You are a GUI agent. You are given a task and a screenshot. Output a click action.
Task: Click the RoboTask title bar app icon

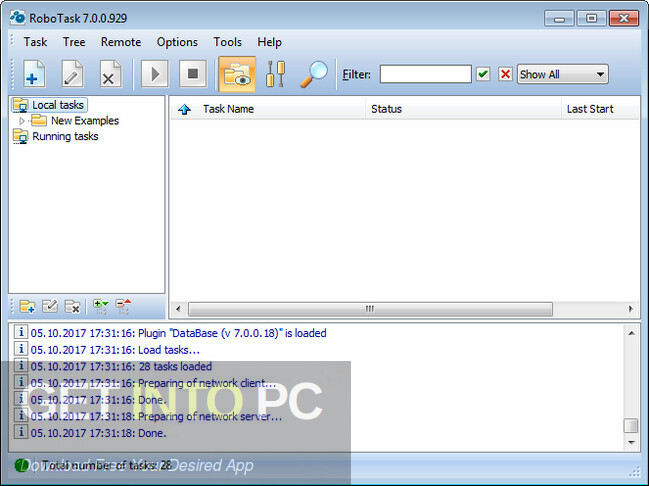click(x=17, y=18)
